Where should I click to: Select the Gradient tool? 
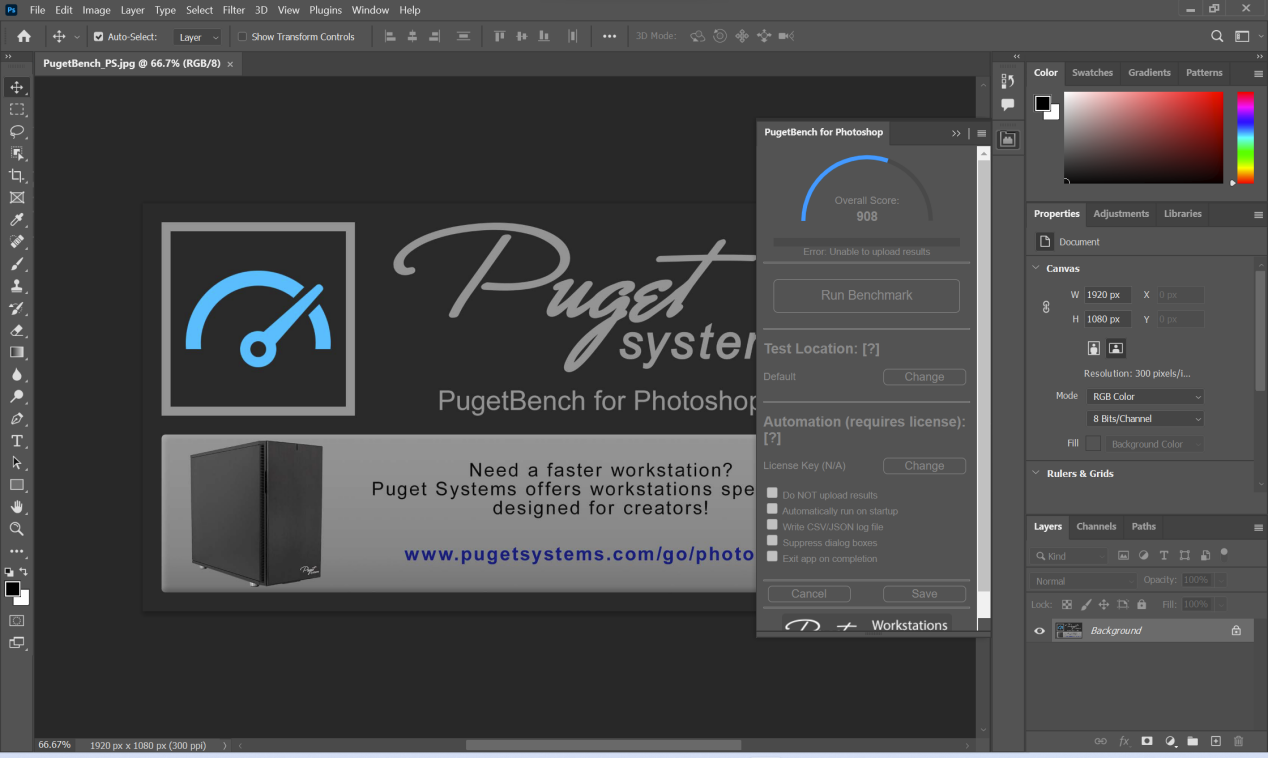point(17,352)
